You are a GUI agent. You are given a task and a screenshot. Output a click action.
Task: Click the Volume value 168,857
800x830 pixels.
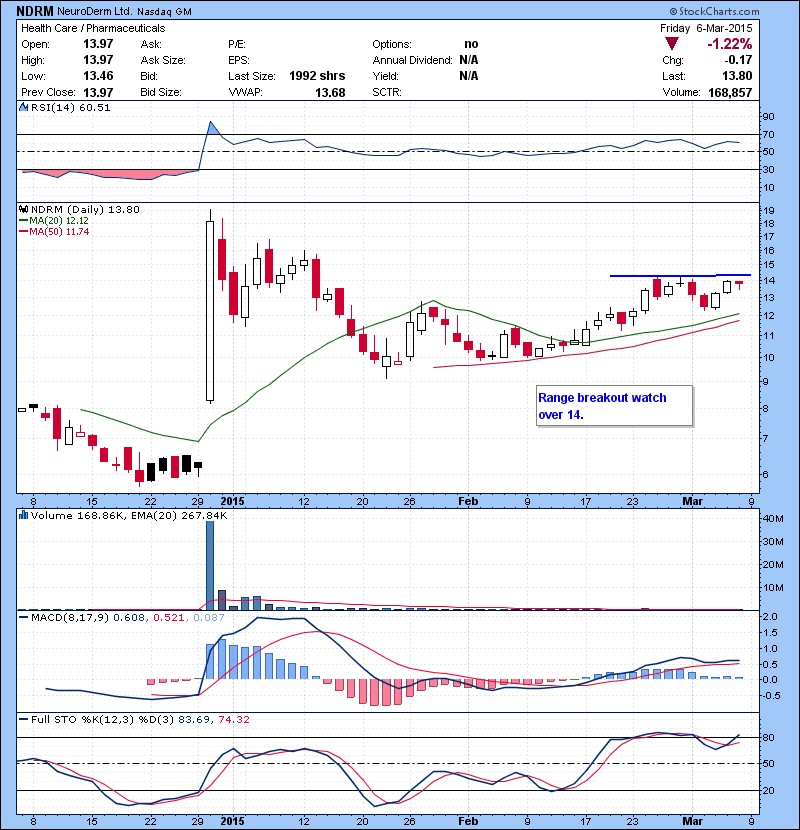[730, 92]
